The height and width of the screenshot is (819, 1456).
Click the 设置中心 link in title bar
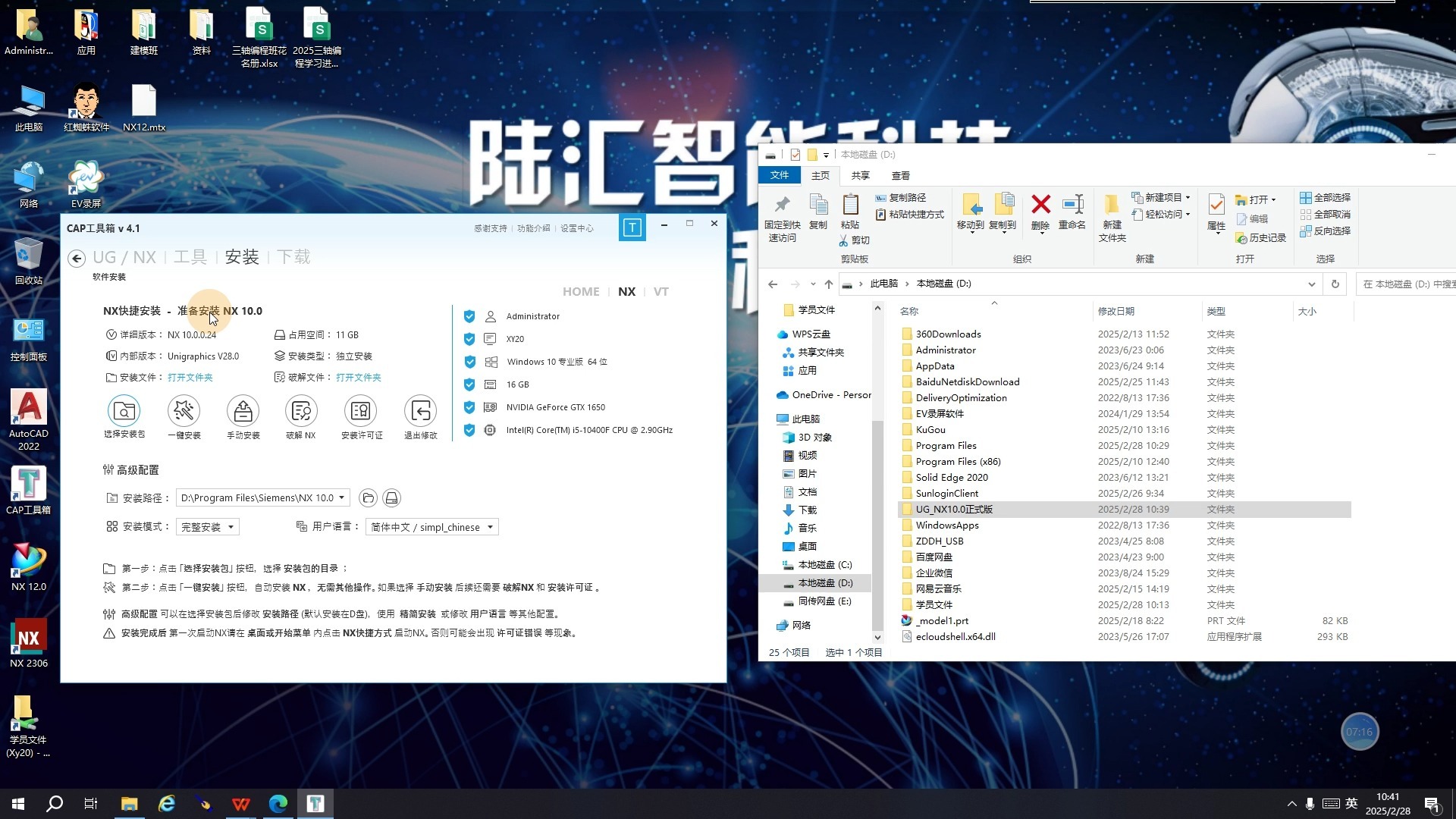pos(577,227)
